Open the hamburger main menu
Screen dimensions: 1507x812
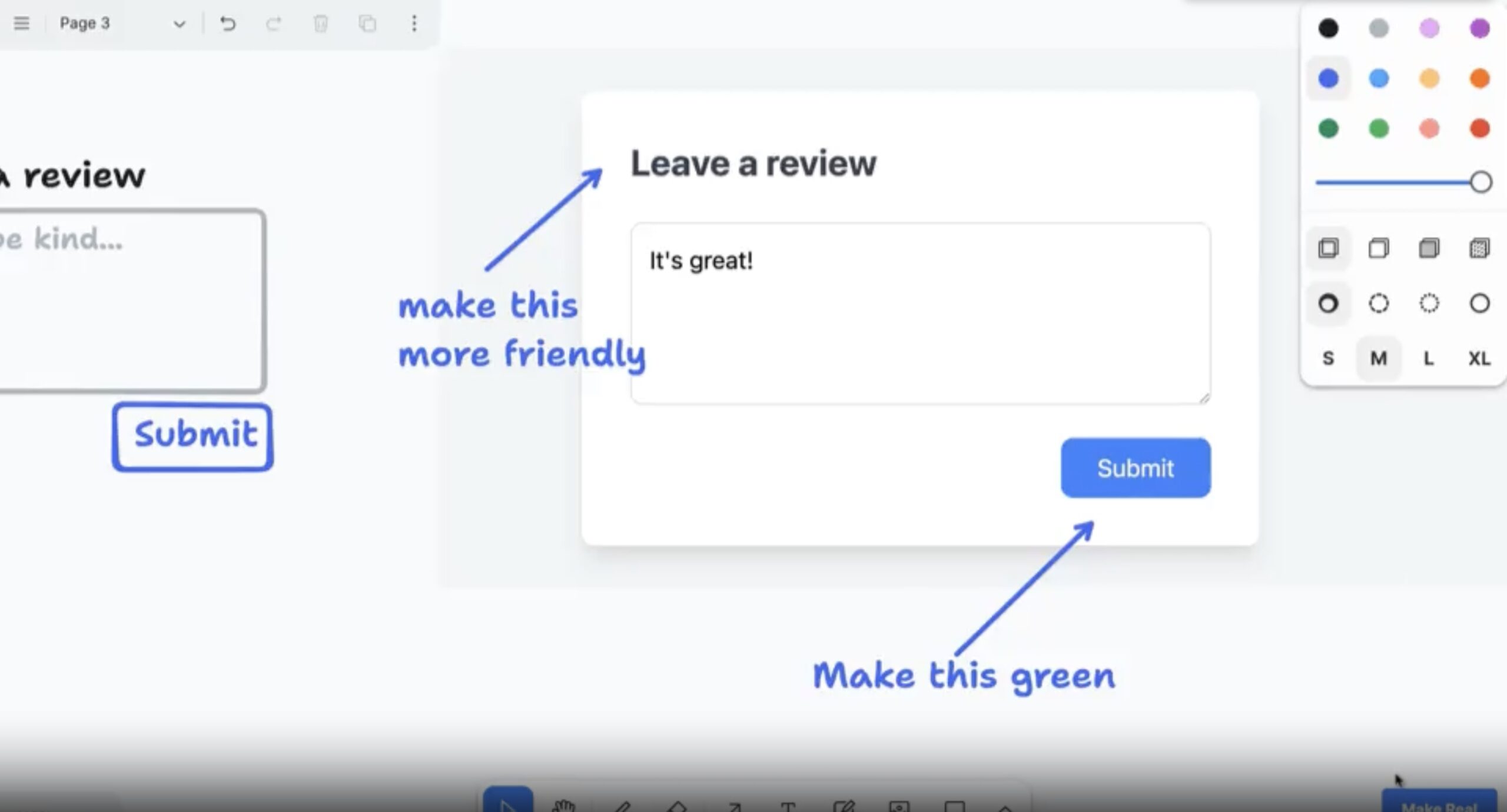pyautogui.click(x=22, y=24)
